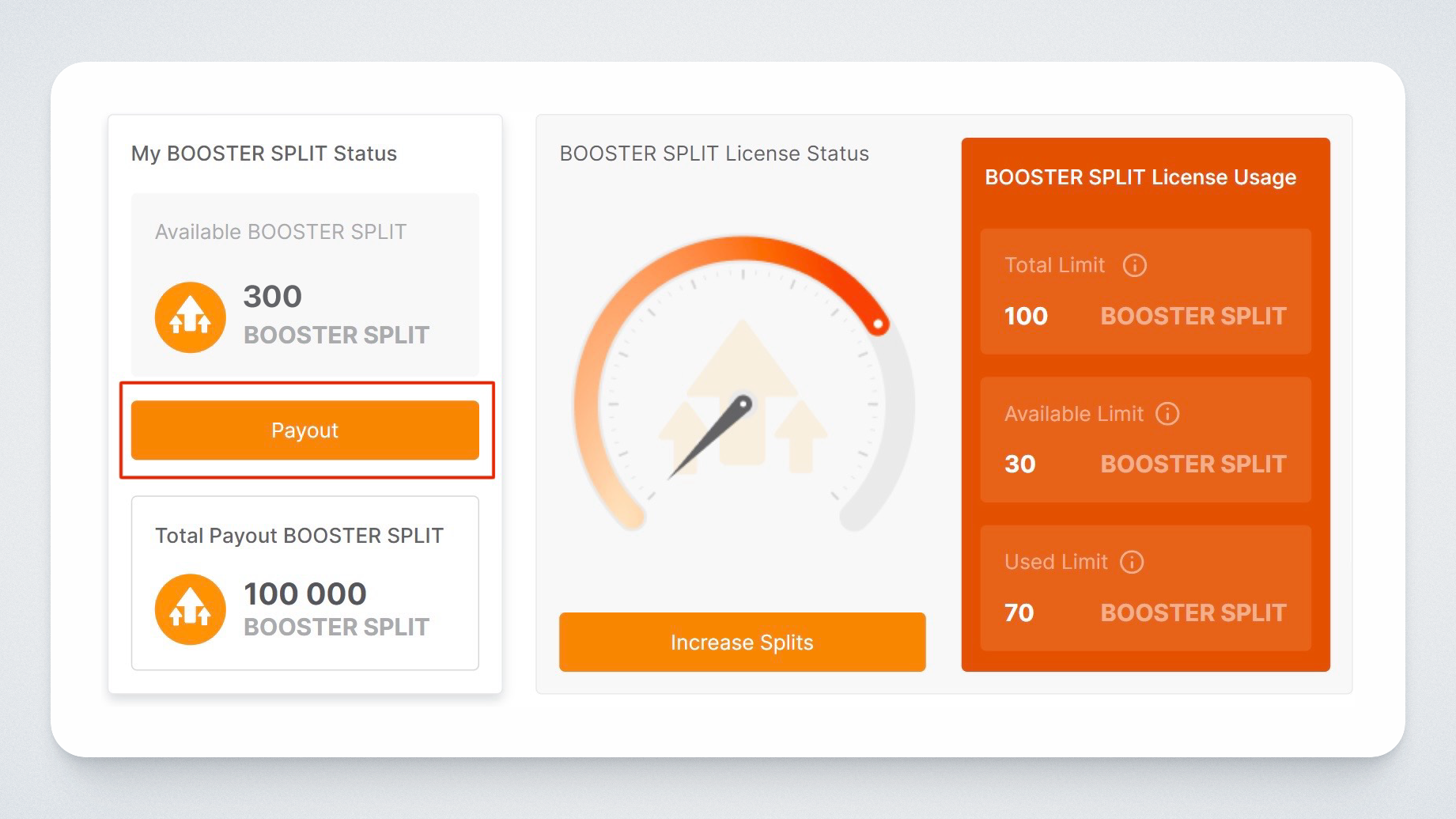1456x819 pixels.
Task: Click the 300 available amount value
Action: tap(272, 297)
